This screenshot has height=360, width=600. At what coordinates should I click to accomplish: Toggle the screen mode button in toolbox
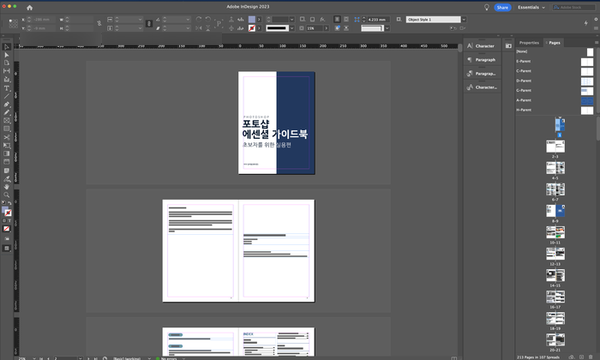click(x=7, y=248)
